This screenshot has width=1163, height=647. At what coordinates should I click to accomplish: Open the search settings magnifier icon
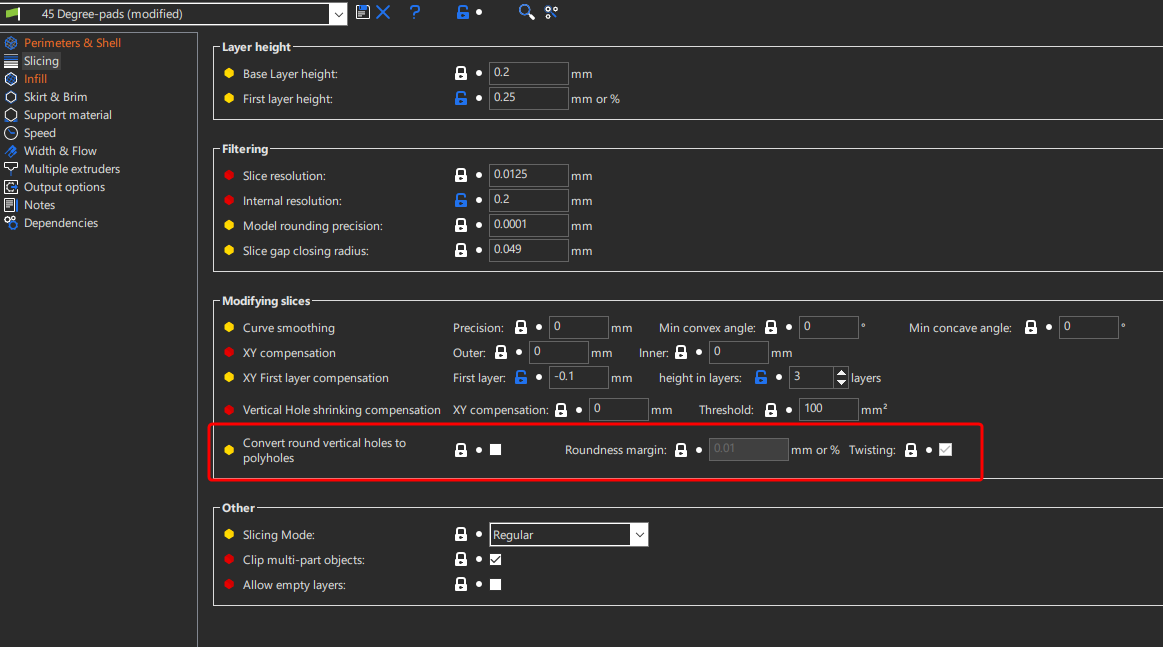tap(526, 12)
